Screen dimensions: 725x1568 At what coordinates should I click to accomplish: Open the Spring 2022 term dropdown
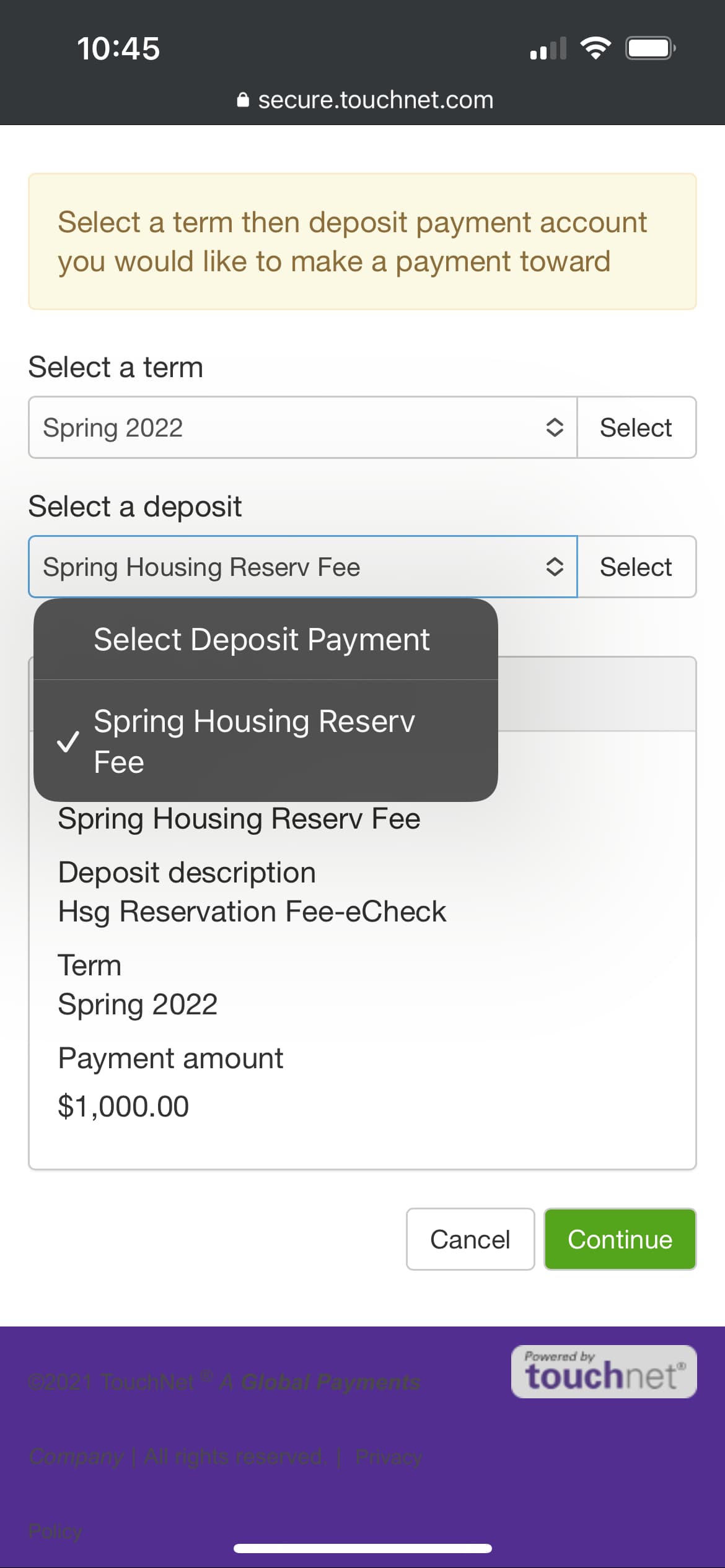pos(291,427)
